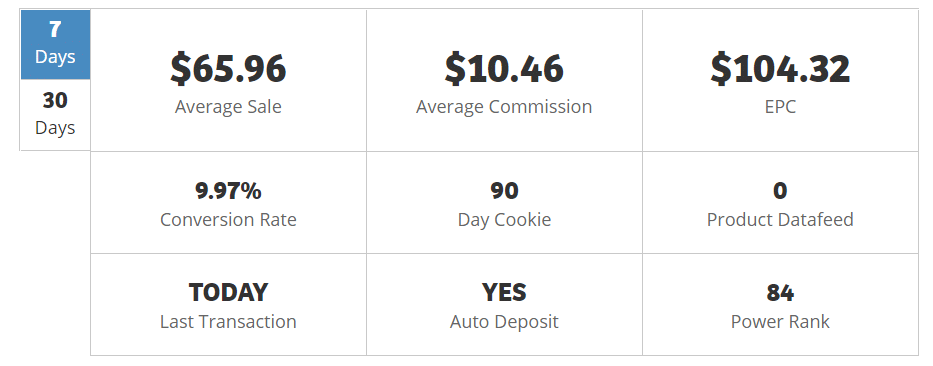Click the Last Transaction label
The height and width of the screenshot is (366, 933).
[x=228, y=321]
